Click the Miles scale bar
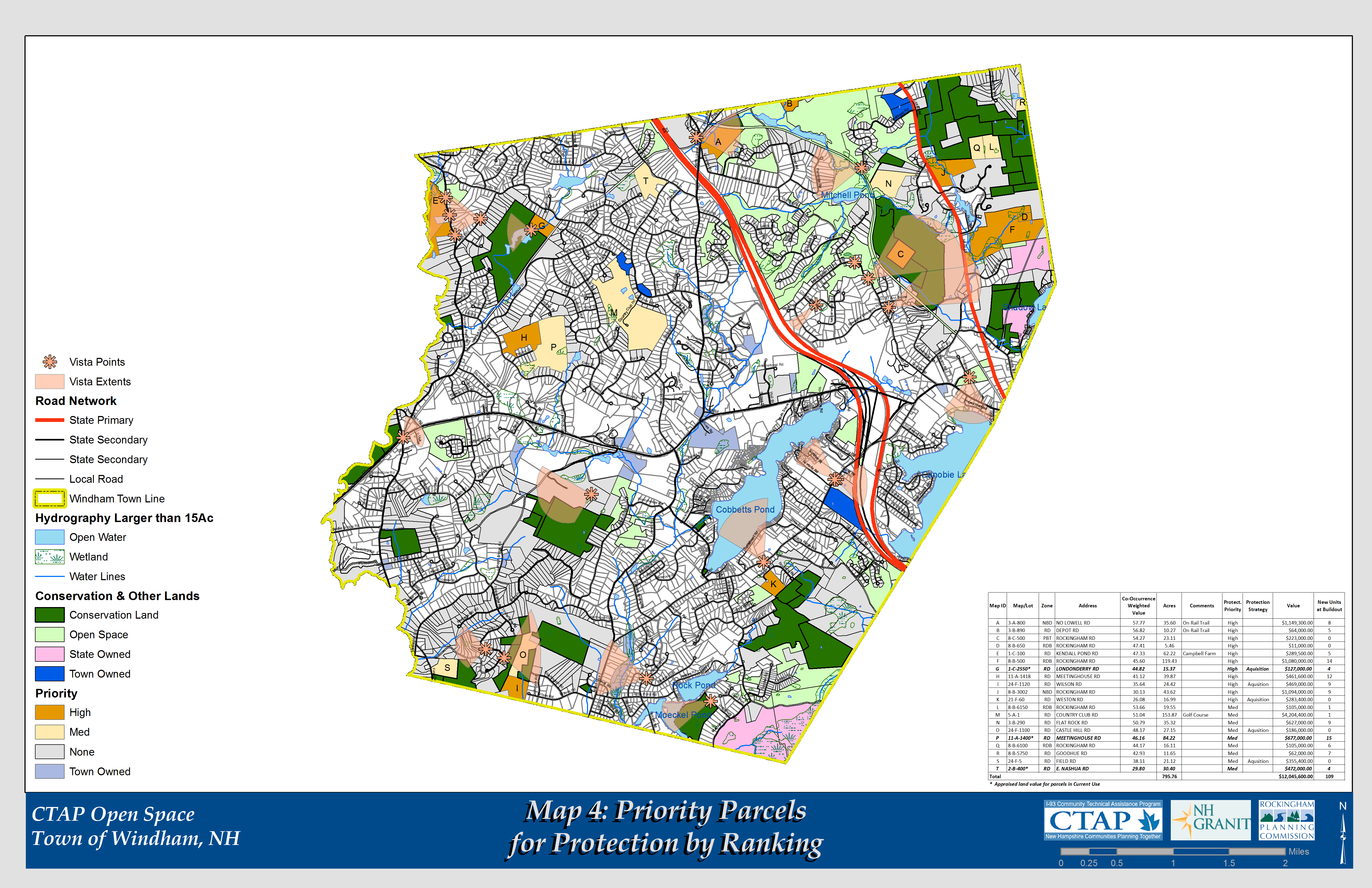Screen dimensions: 1372x888 coord(1173,852)
